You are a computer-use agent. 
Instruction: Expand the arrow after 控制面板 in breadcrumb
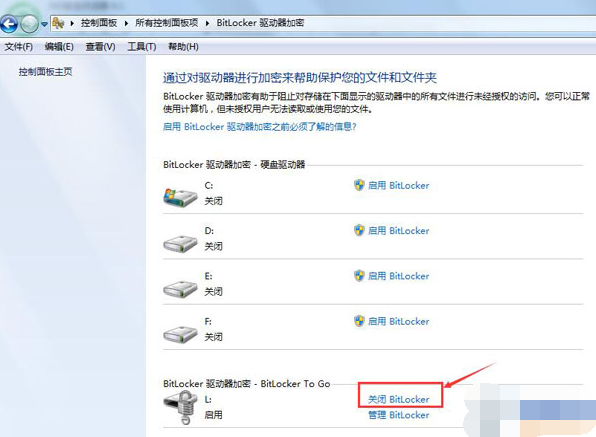[126, 23]
